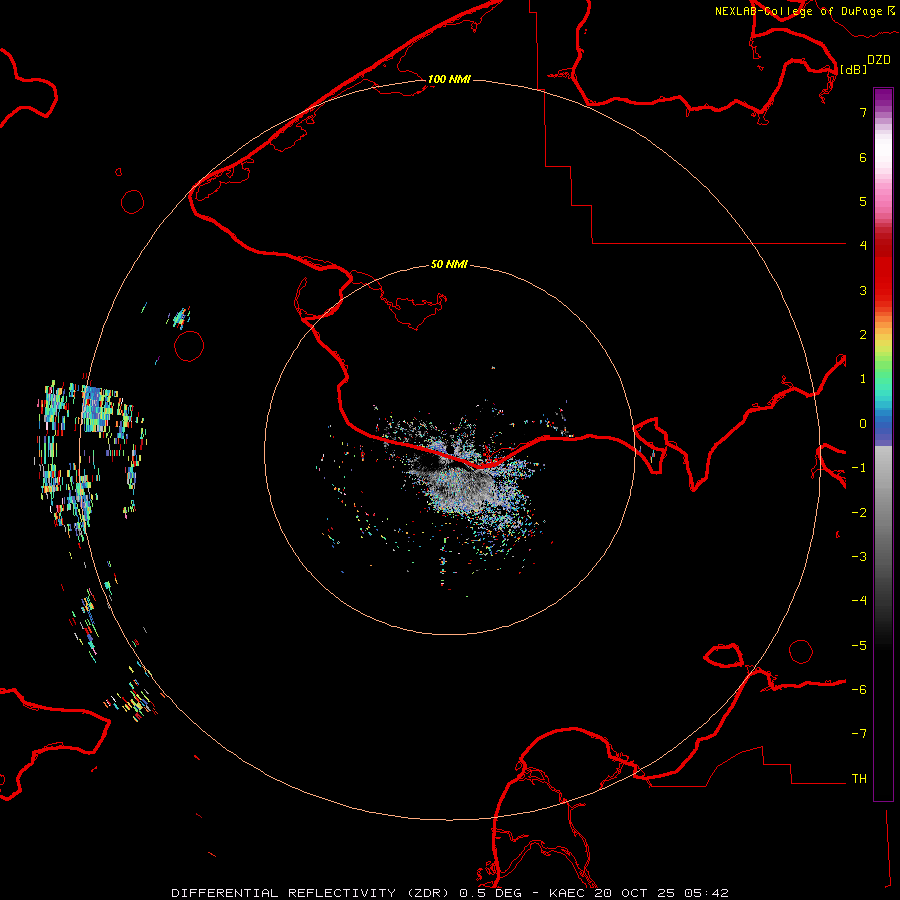Select the "7" value on the legend
The image size is (900, 900).
tap(863, 112)
